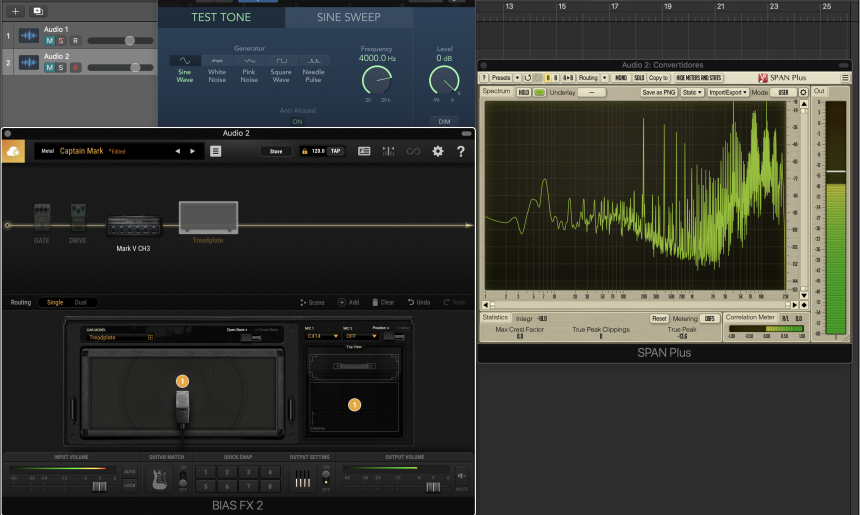Switch to TEST TONE tab
The height and width of the screenshot is (515, 860).
[x=221, y=18]
